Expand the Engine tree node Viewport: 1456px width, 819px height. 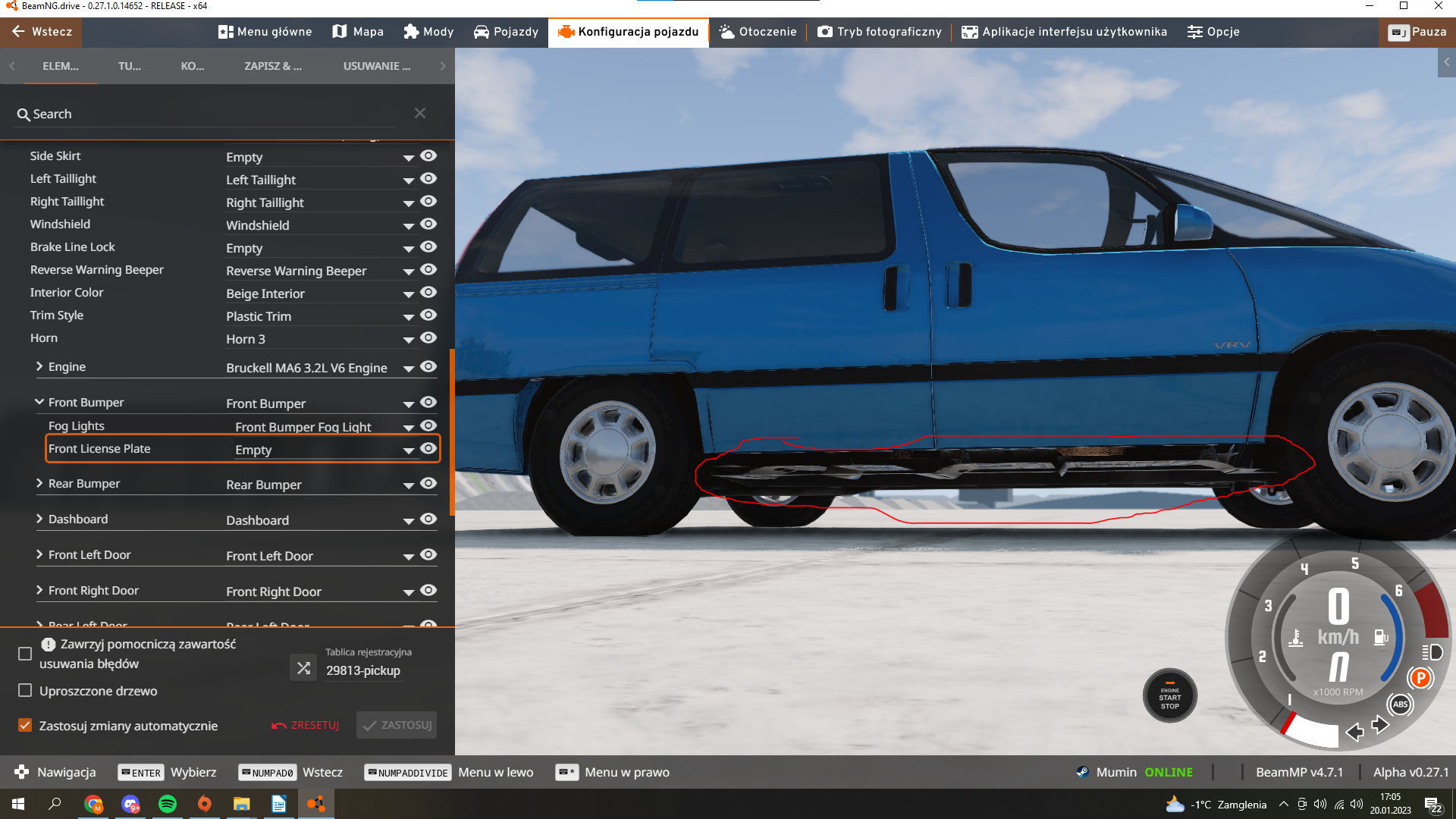click(39, 366)
